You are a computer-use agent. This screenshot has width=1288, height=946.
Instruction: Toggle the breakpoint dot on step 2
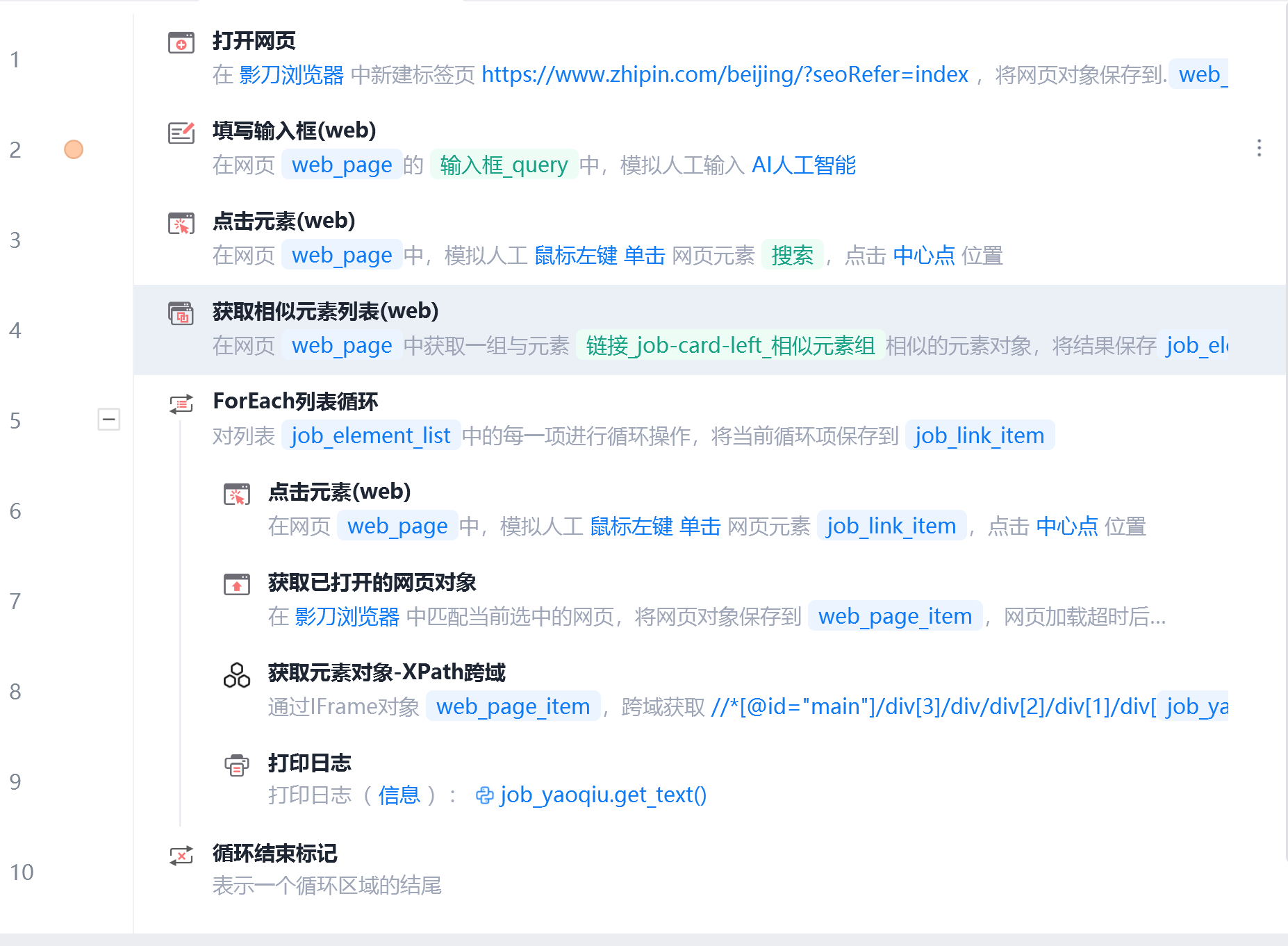click(x=73, y=149)
